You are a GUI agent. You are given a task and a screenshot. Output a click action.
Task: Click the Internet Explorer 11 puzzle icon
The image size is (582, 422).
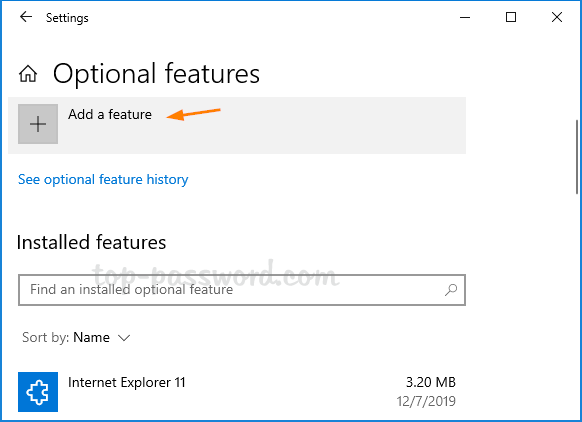[x=38, y=392]
